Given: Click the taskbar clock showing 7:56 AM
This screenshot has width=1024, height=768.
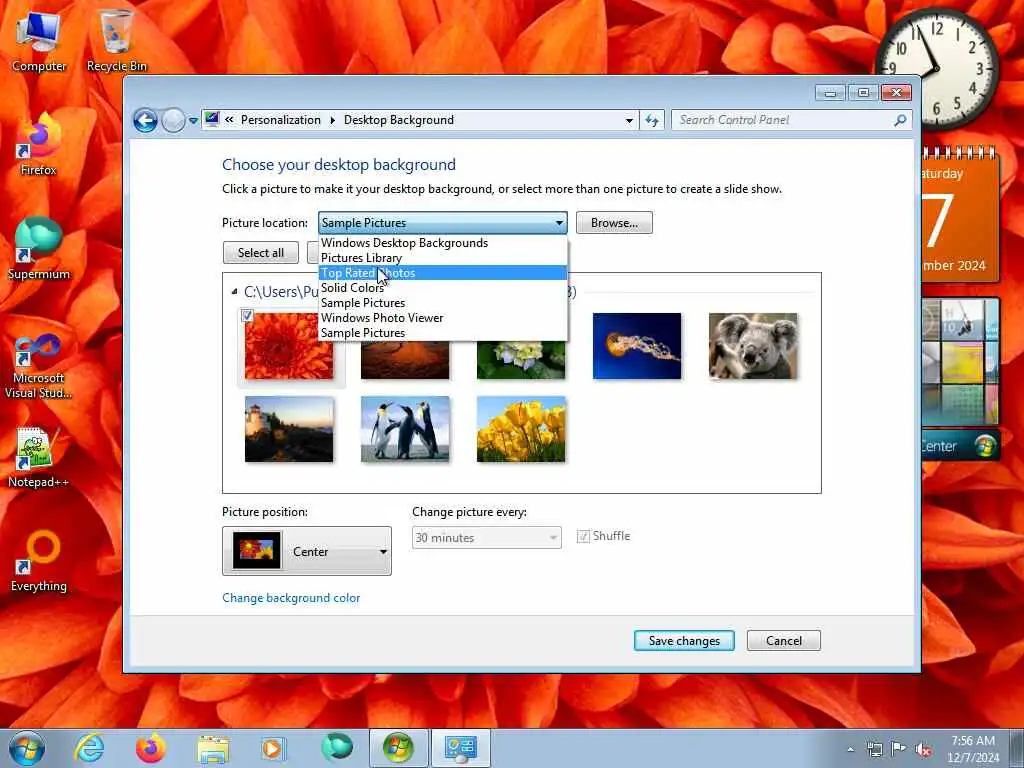Looking at the screenshot, I should pyautogui.click(x=973, y=749).
